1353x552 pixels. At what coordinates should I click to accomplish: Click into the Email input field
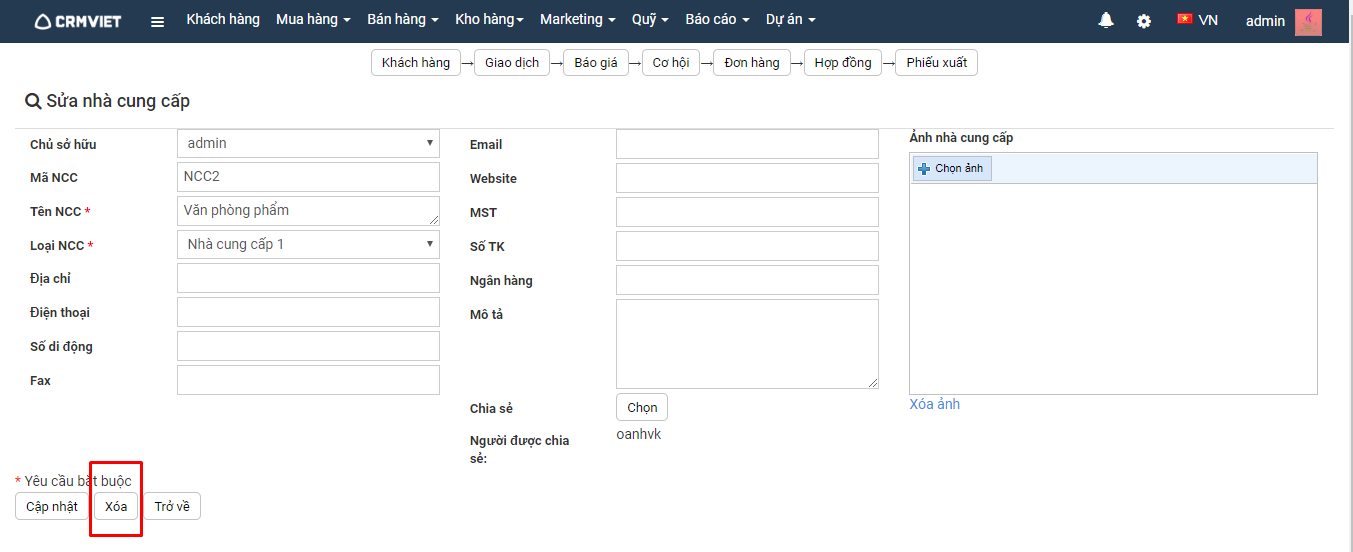pyautogui.click(x=747, y=144)
